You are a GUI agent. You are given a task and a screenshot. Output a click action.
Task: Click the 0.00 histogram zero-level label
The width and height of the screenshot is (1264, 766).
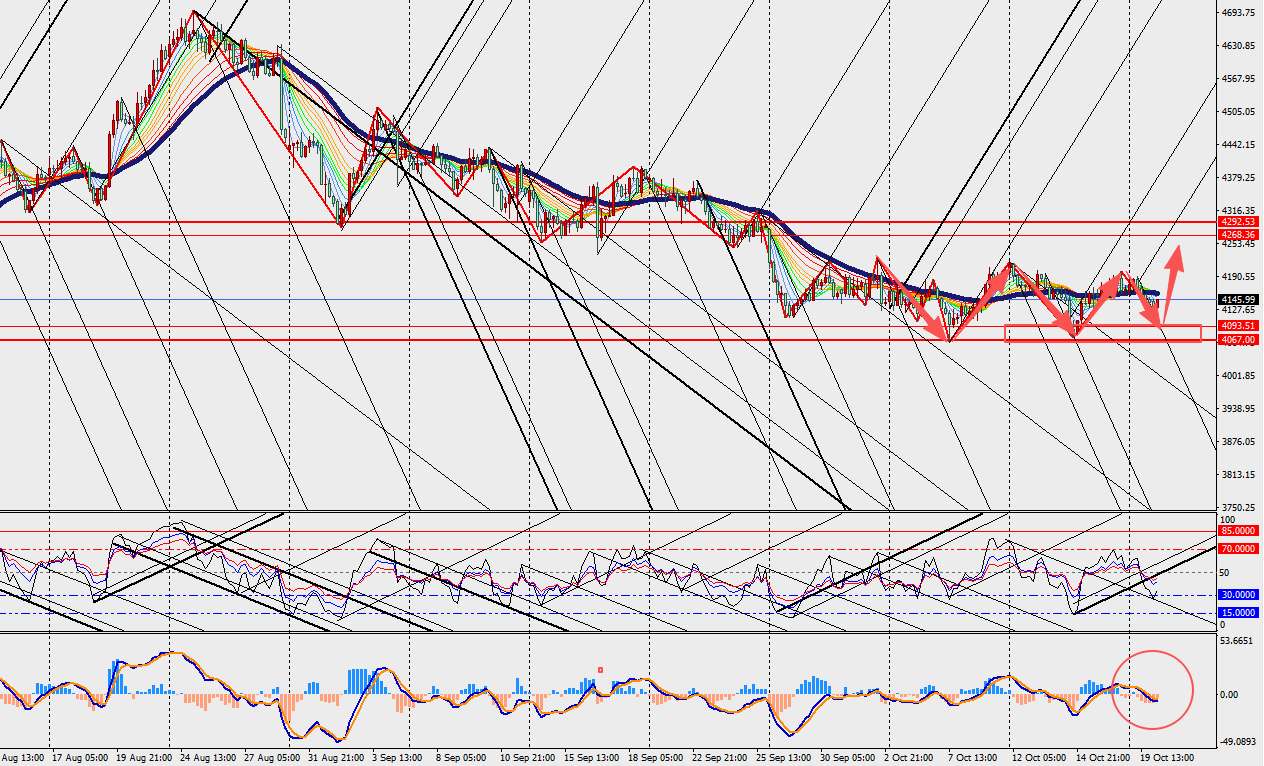click(1229, 695)
